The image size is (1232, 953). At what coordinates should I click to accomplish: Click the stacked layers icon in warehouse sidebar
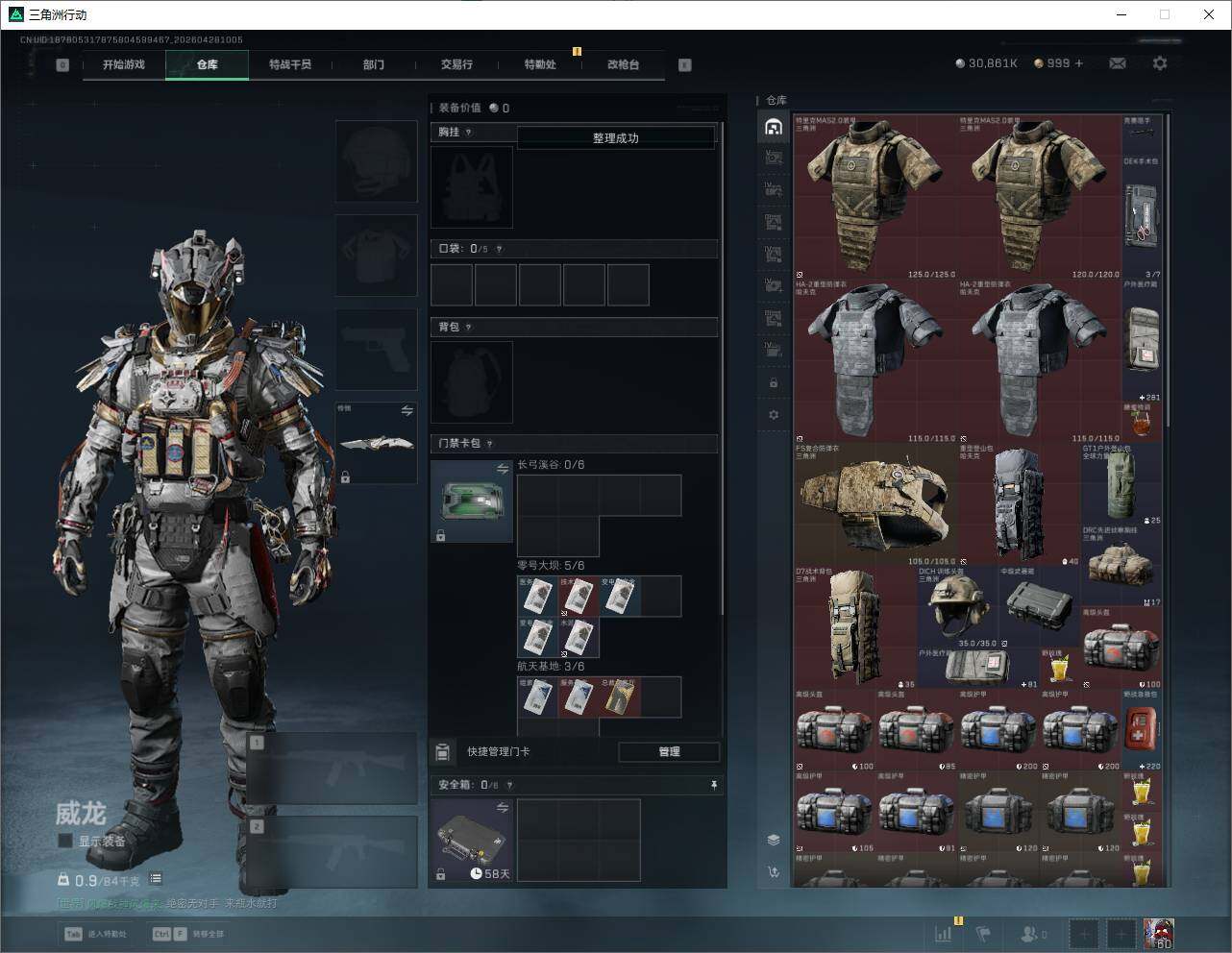[774, 840]
